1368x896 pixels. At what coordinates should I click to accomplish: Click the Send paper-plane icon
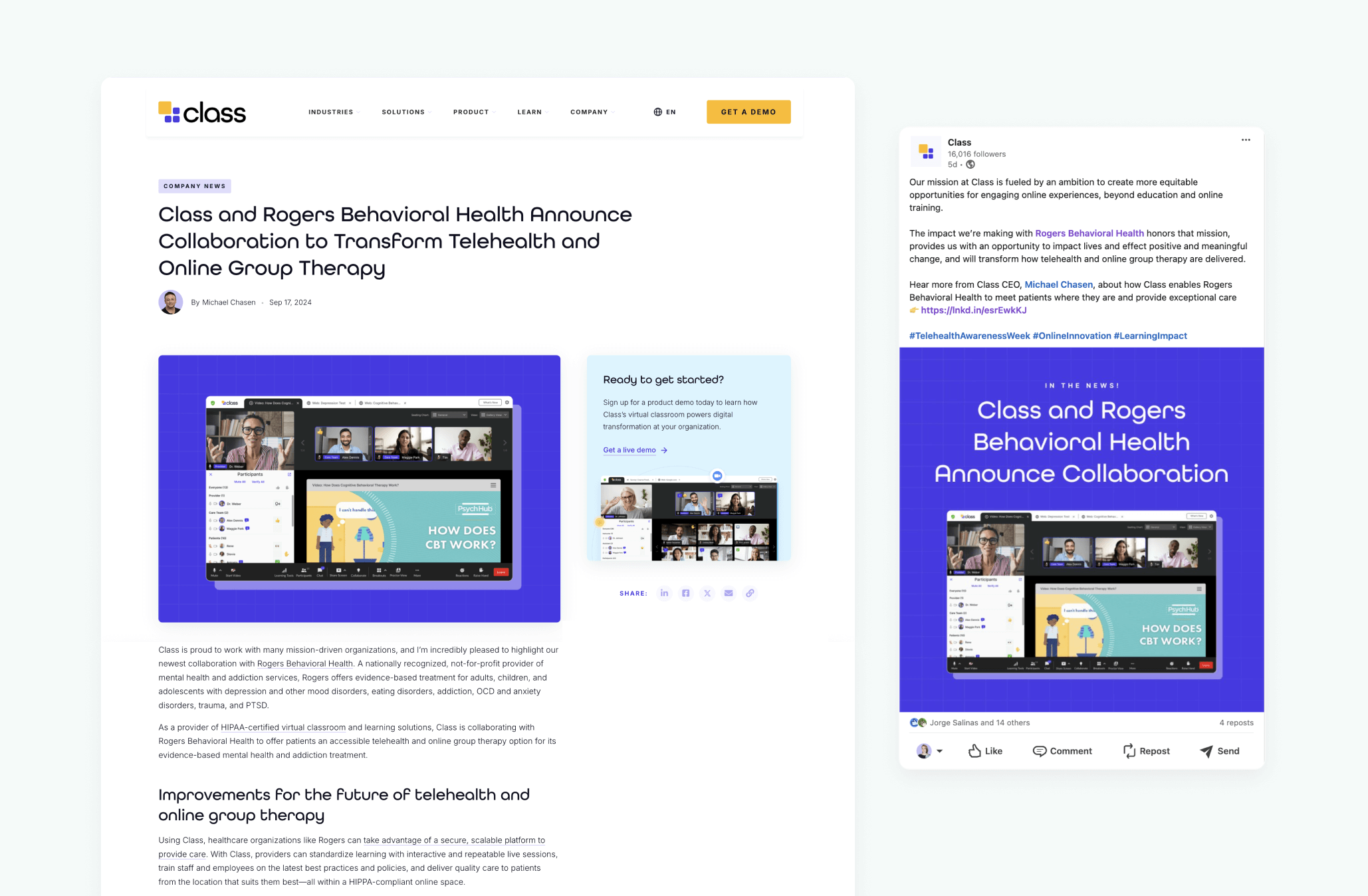click(x=1206, y=751)
